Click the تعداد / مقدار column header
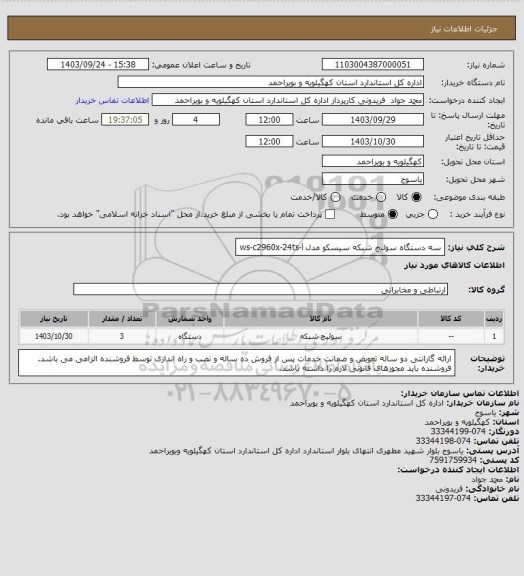 (122, 318)
